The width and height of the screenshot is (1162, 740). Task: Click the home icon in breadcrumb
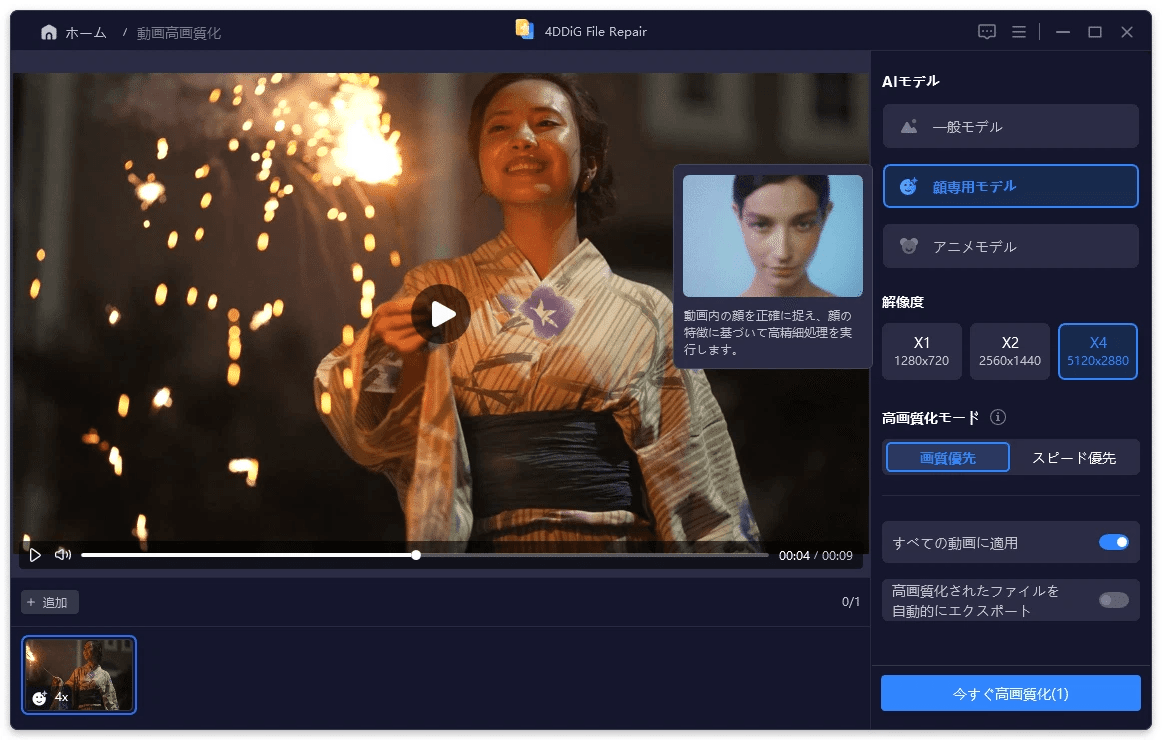[x=49, y=33]
